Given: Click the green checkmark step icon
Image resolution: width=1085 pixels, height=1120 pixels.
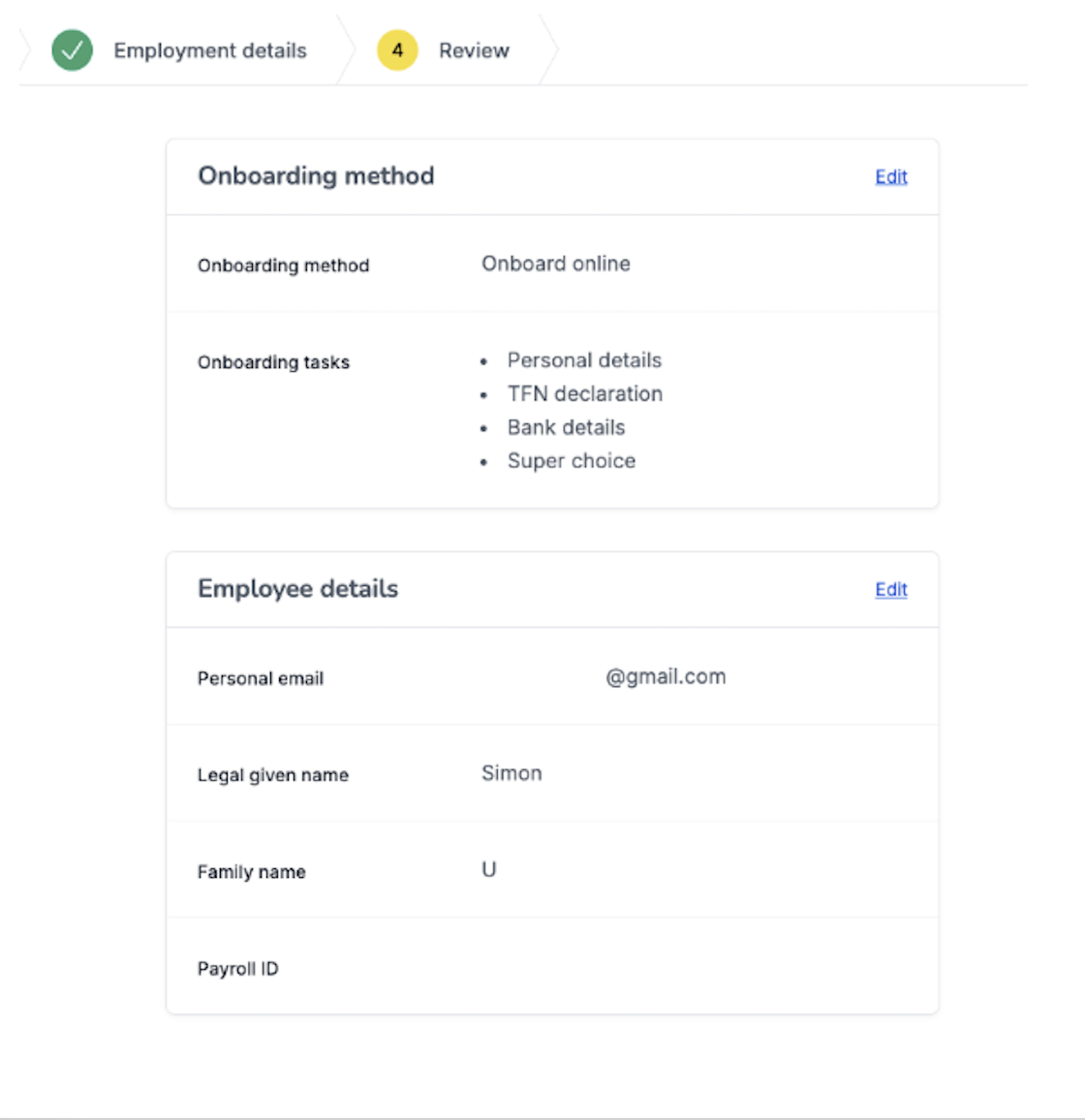Looking at the screenshot, I should point(72,50).
